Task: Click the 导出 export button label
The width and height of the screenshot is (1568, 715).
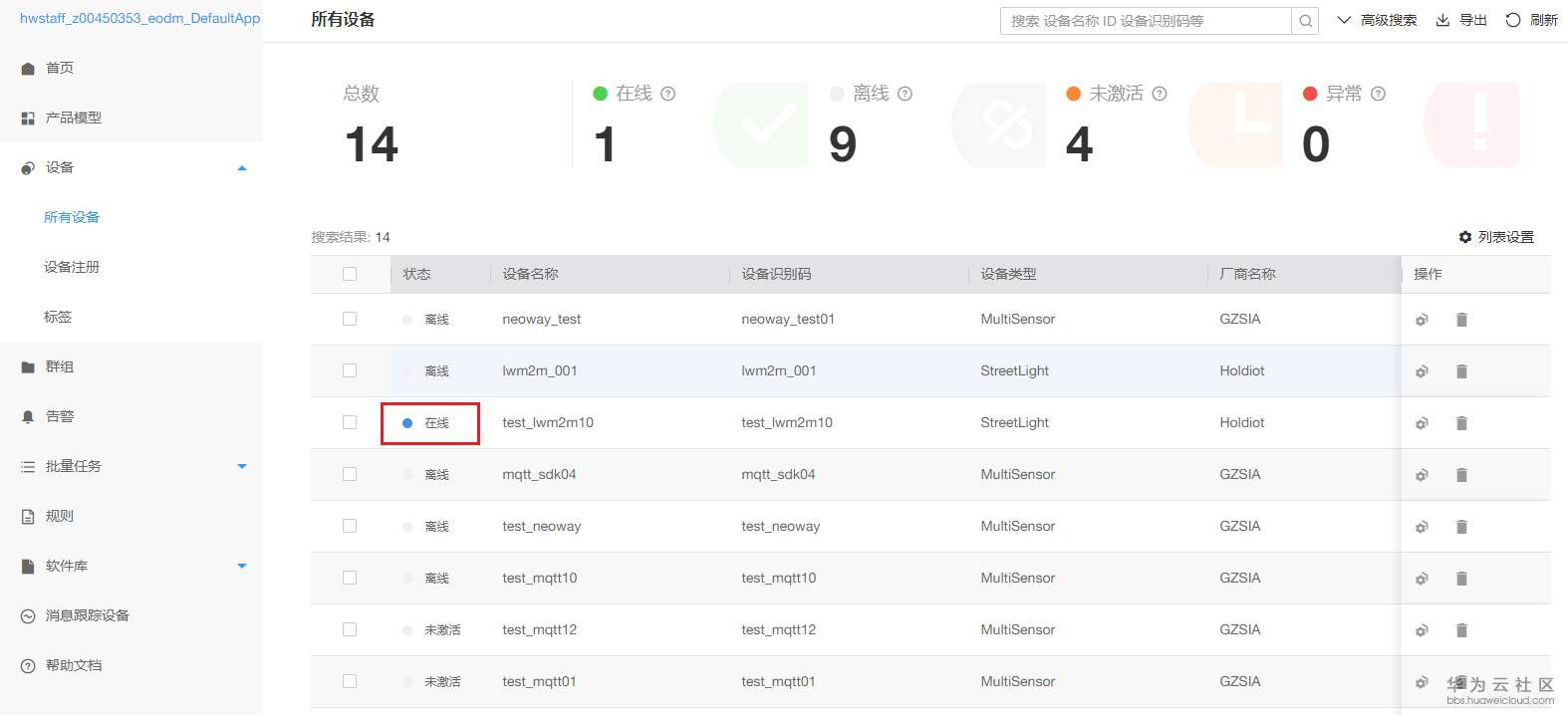Action: click(x=1473, y=20)
